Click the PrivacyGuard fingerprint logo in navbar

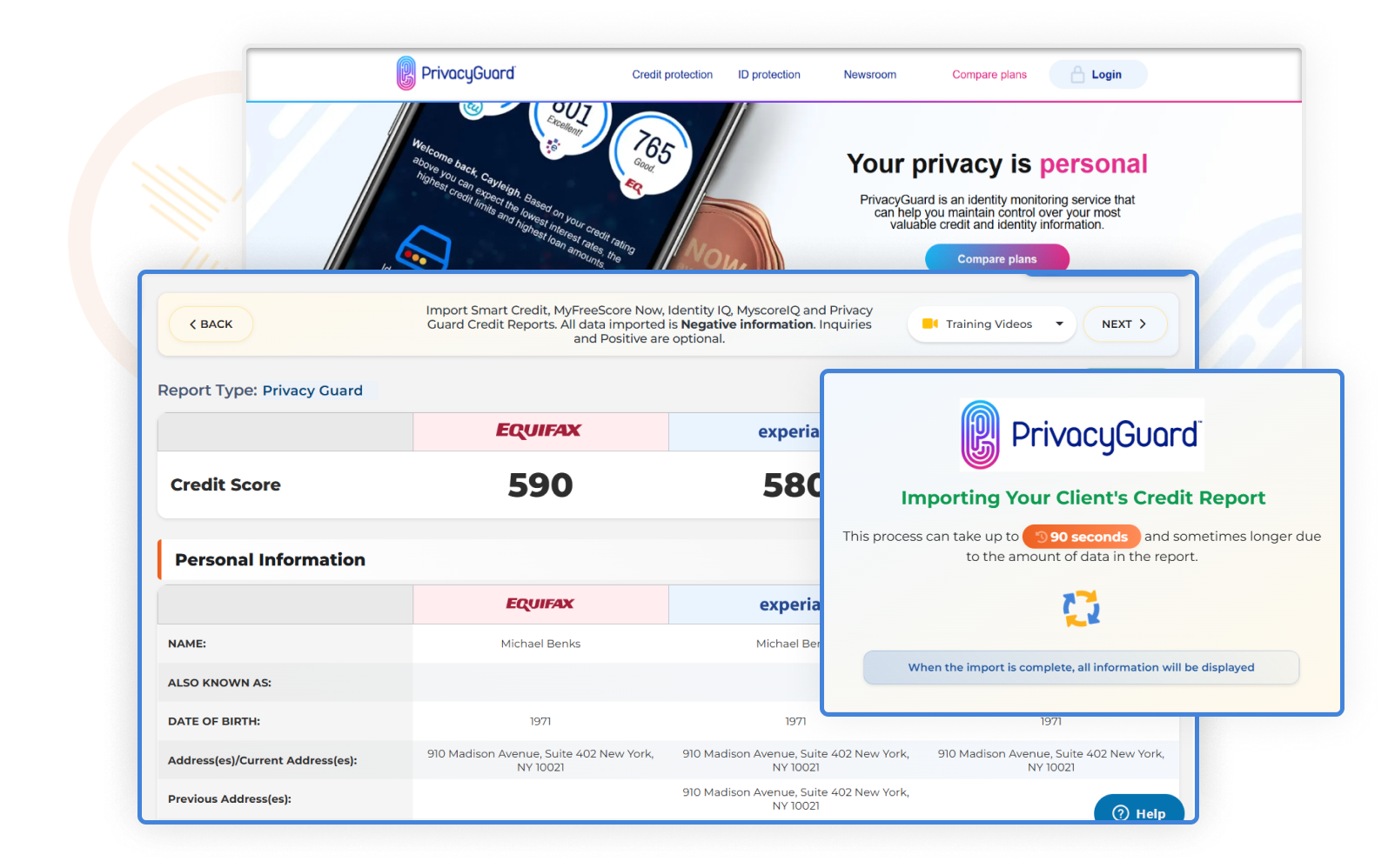pos(406,74)
